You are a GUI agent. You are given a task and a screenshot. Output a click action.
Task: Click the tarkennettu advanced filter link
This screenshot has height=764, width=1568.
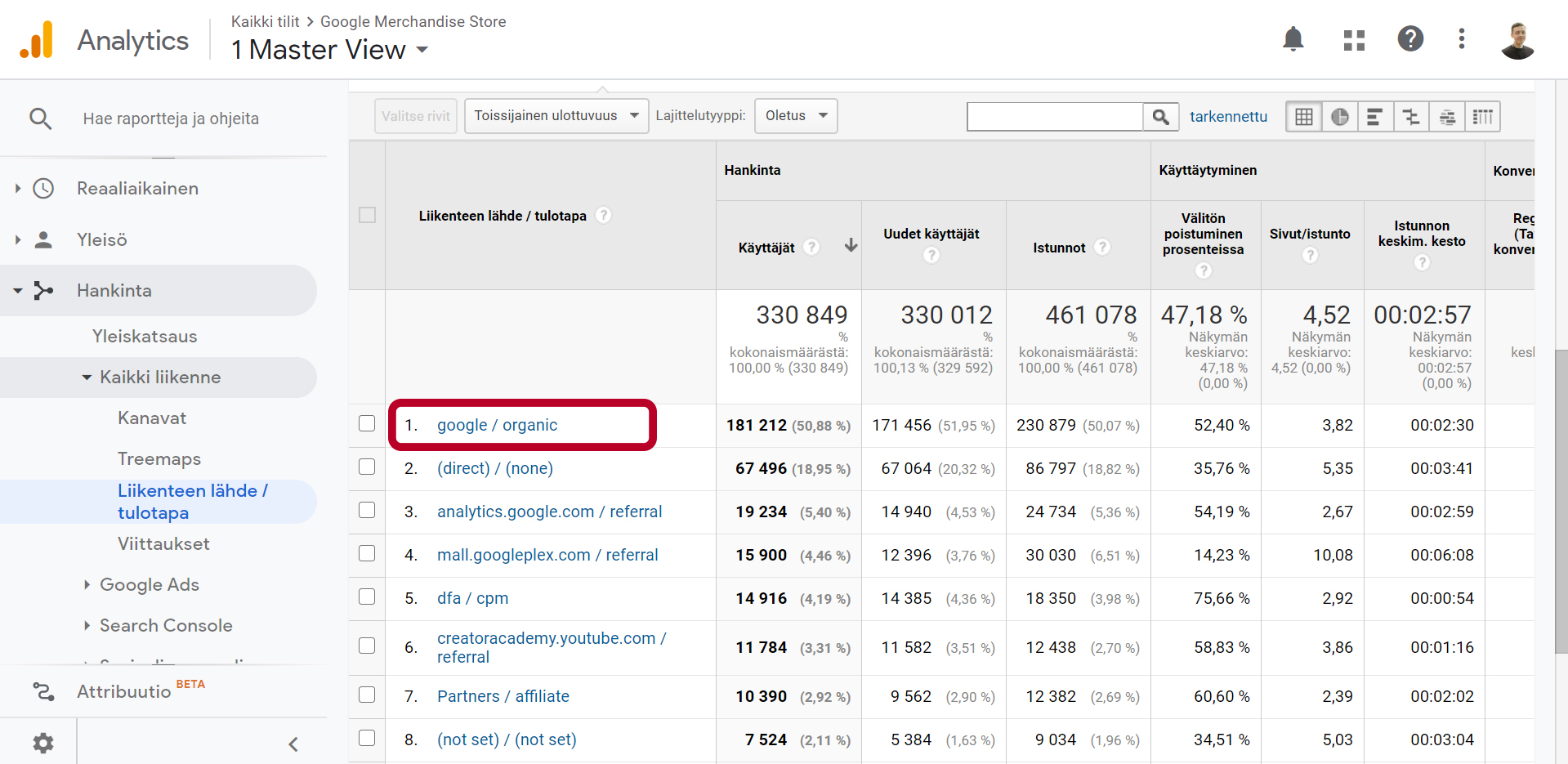(x=1227, y=117)
